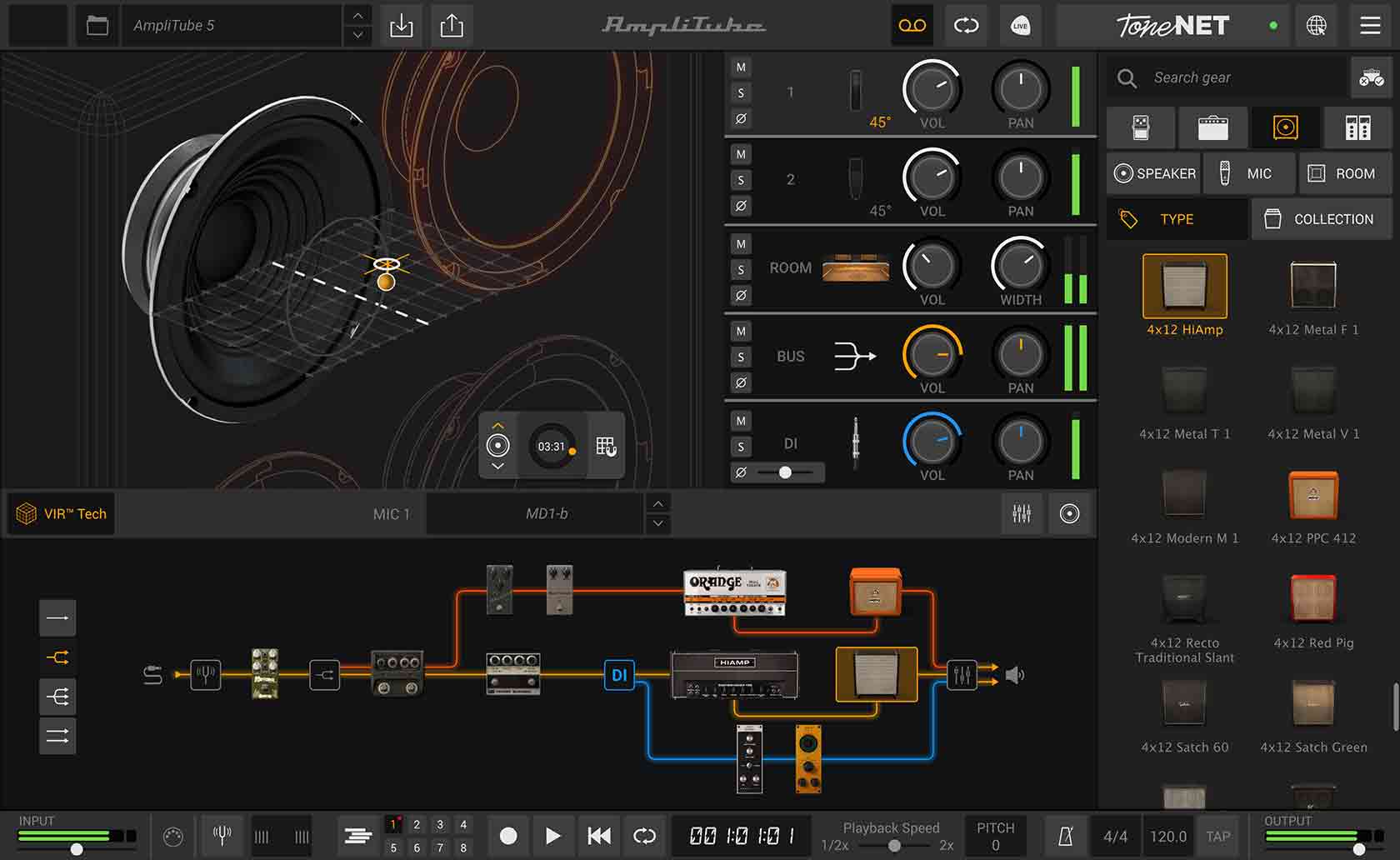Select the Stomp pedals gear category icon

click(1141, 127)
